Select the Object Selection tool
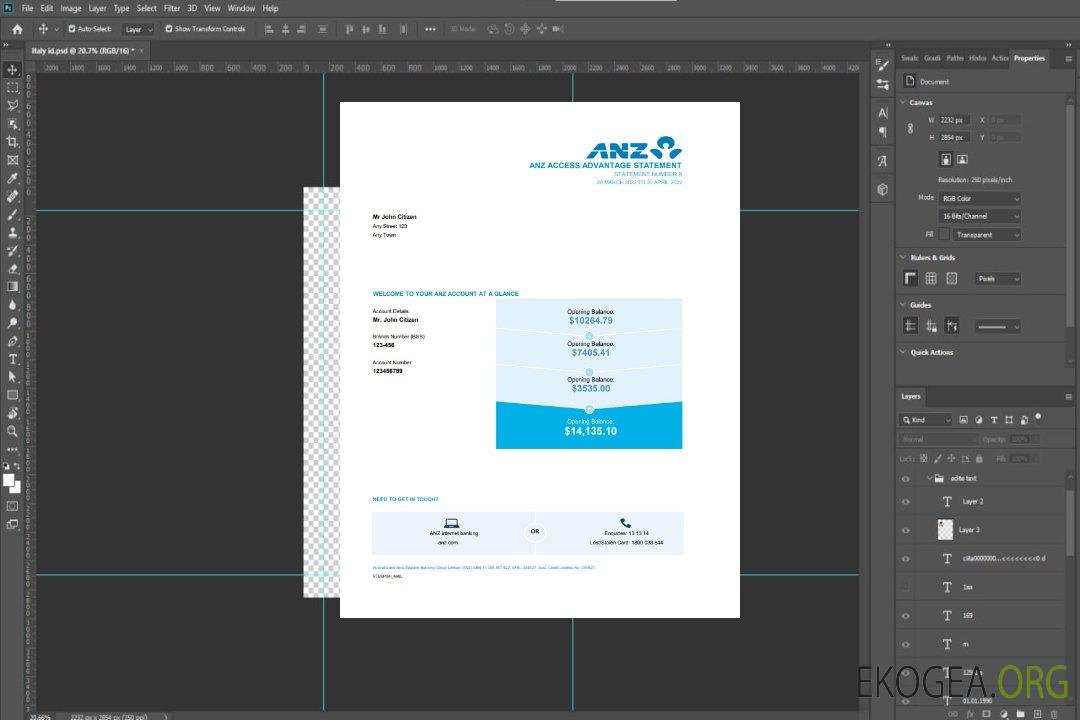The width and height of the screenshot is (1080, 720). [12, 124]
